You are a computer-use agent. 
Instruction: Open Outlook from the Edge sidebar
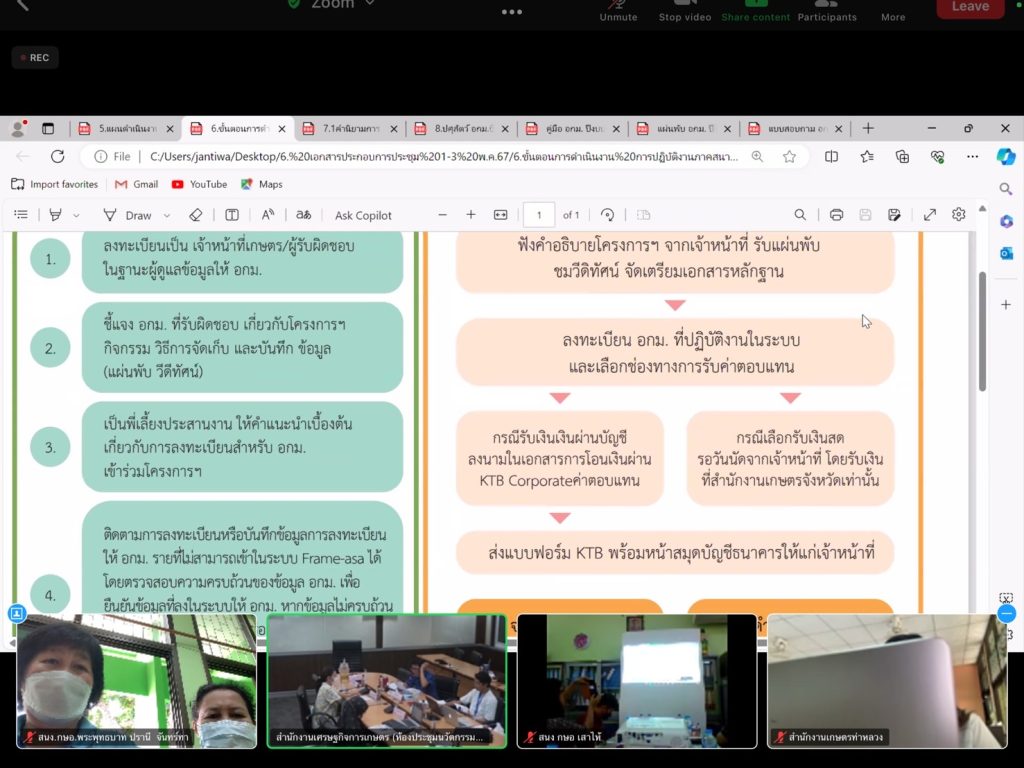pos(1006,253)
